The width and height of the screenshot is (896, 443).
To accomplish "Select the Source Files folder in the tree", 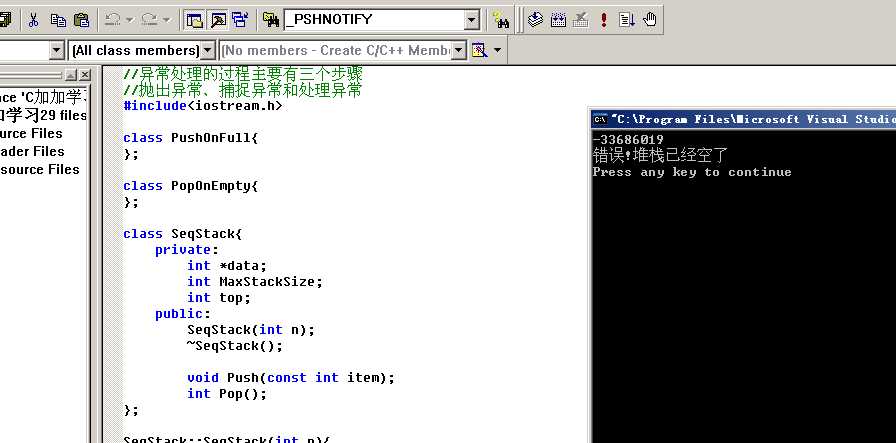I will [31, 133].
